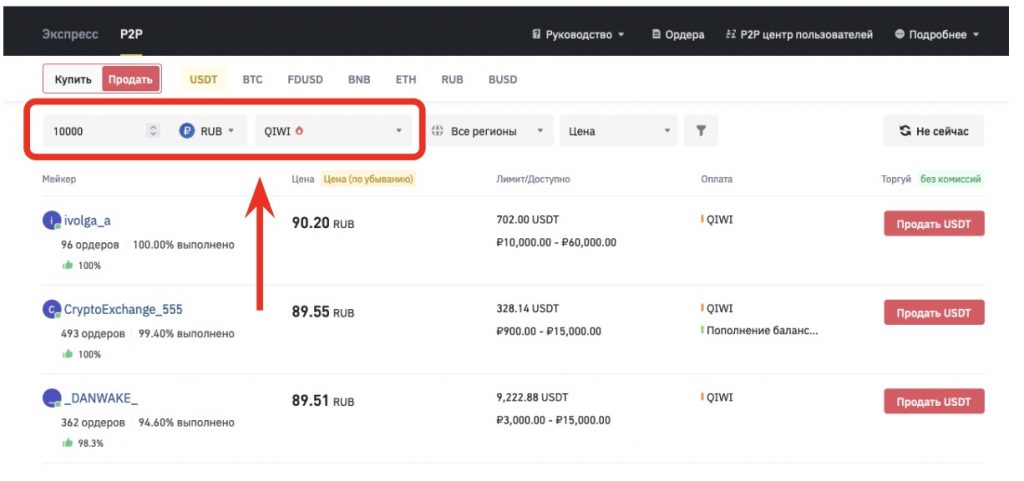Click the Пополнение баланс... payment method
Screen dimensions: 1024x481
coord(761,330)
